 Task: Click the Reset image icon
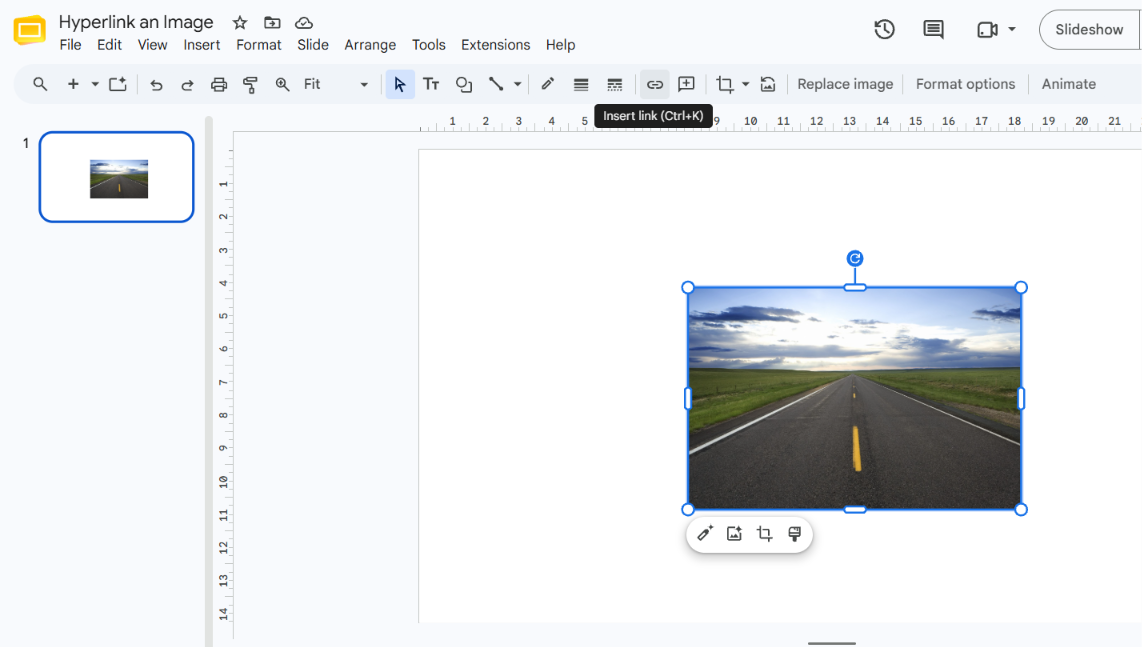click(768, 85)
